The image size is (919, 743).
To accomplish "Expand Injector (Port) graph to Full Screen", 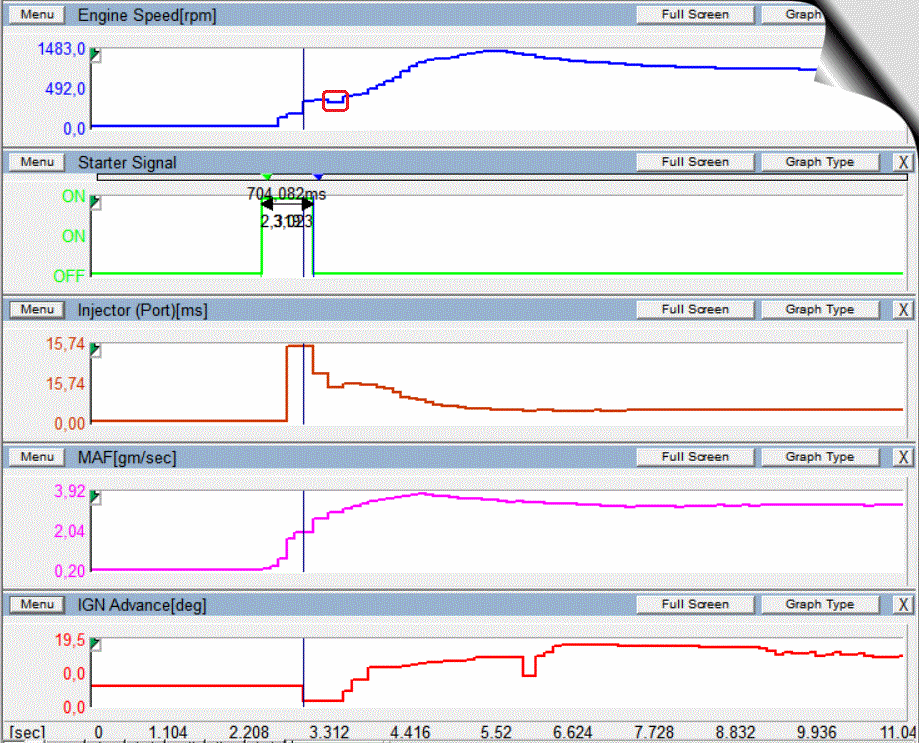I will pos(695,310).
